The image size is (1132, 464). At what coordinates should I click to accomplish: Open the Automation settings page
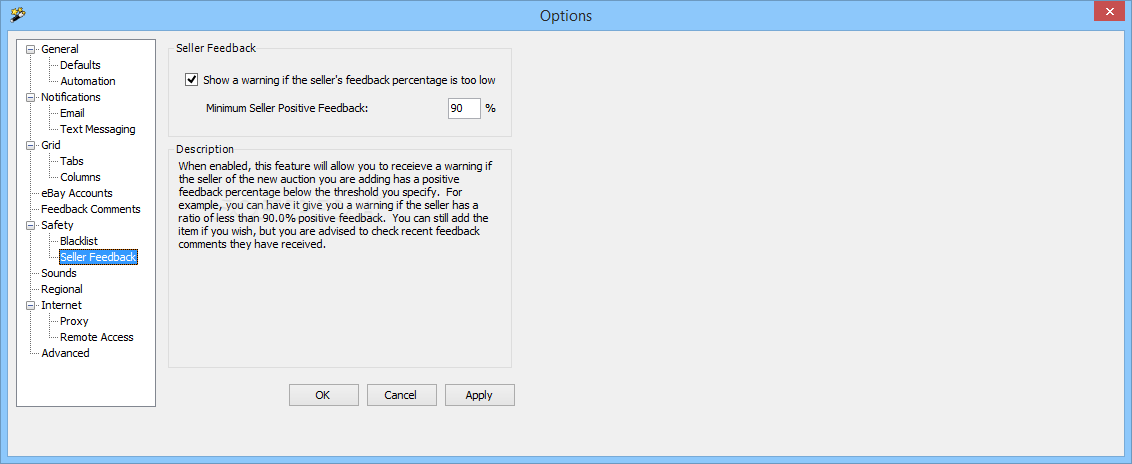click(88, 81)
